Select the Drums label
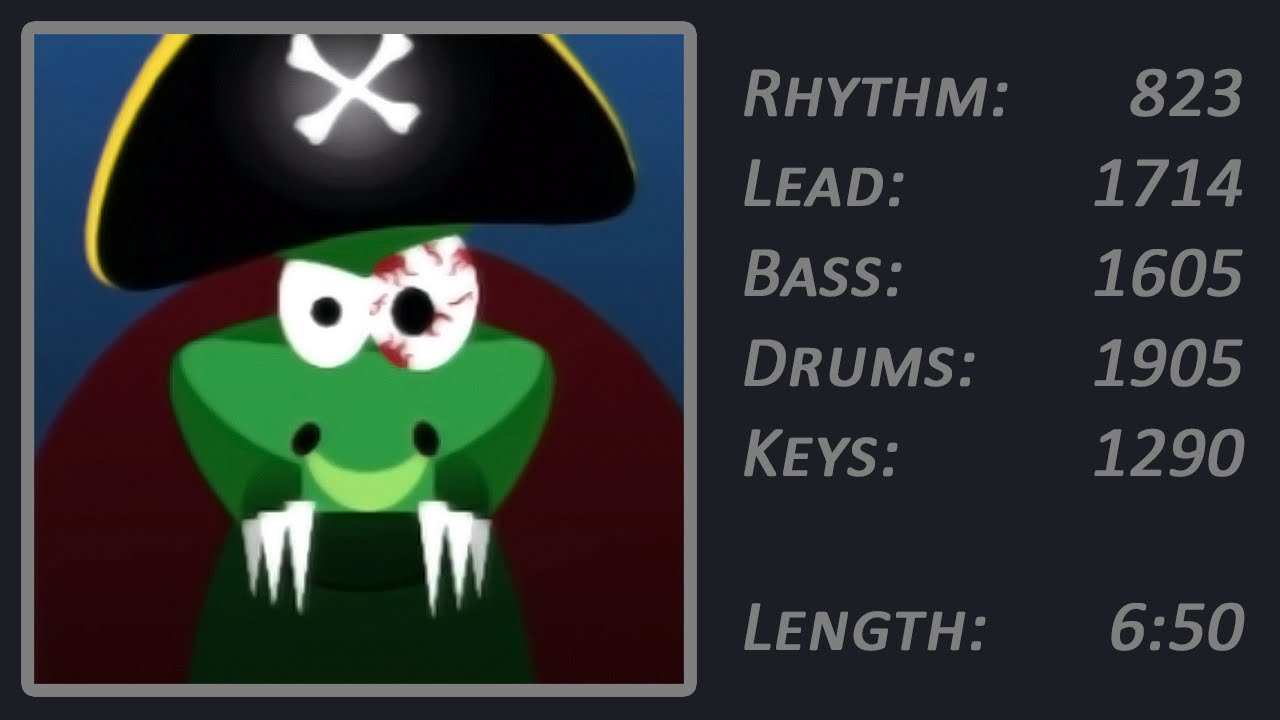Image resolution: width=1280 pixels, height=720 pixels. [x=859, y=363]
